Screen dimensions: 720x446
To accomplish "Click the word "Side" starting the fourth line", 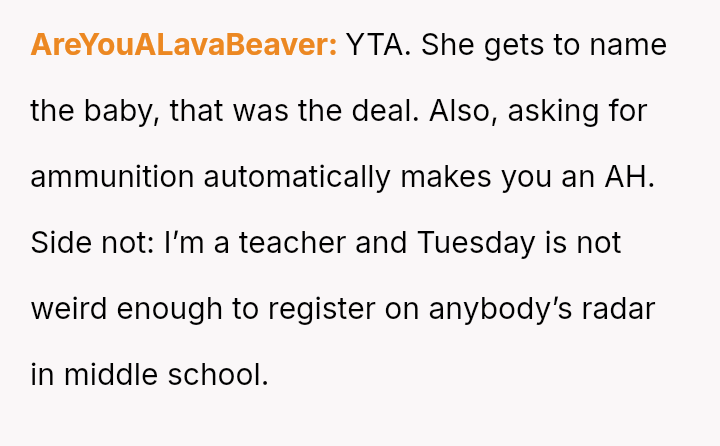I will [61, 243].
